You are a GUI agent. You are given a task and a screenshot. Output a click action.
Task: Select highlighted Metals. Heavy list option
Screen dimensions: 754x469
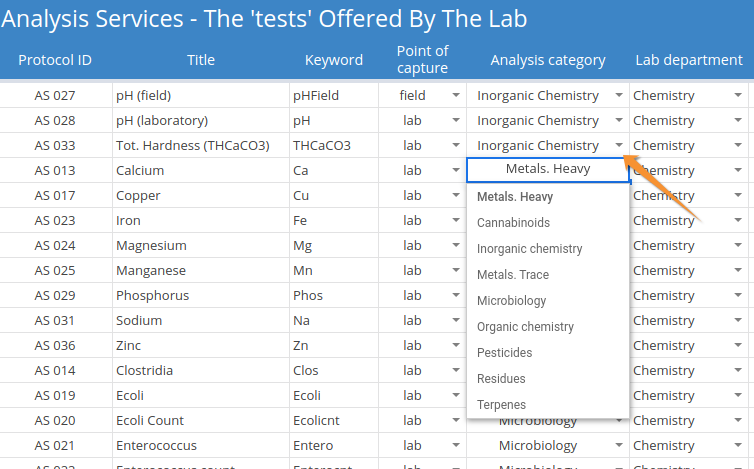(x=515, y=197)
